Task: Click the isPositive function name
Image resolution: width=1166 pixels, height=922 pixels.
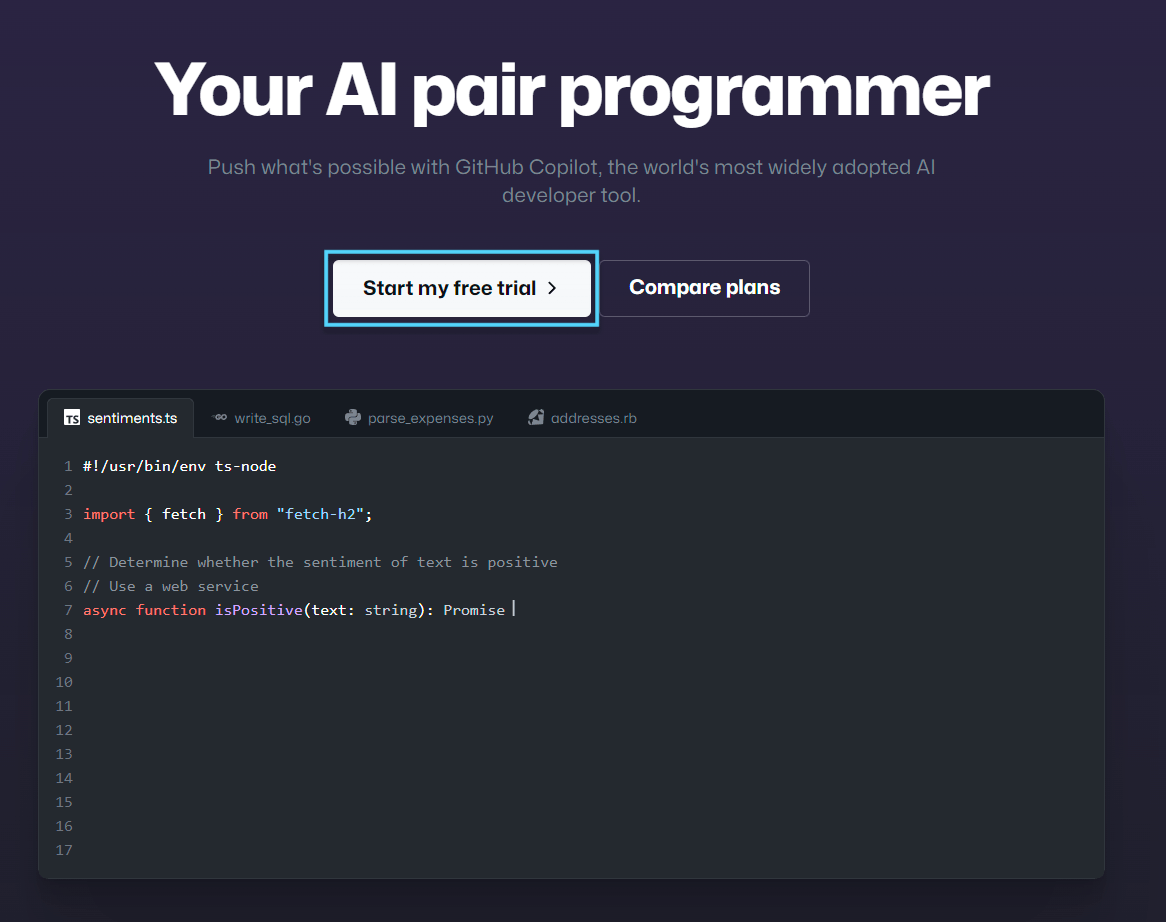Action: [259, 610]
